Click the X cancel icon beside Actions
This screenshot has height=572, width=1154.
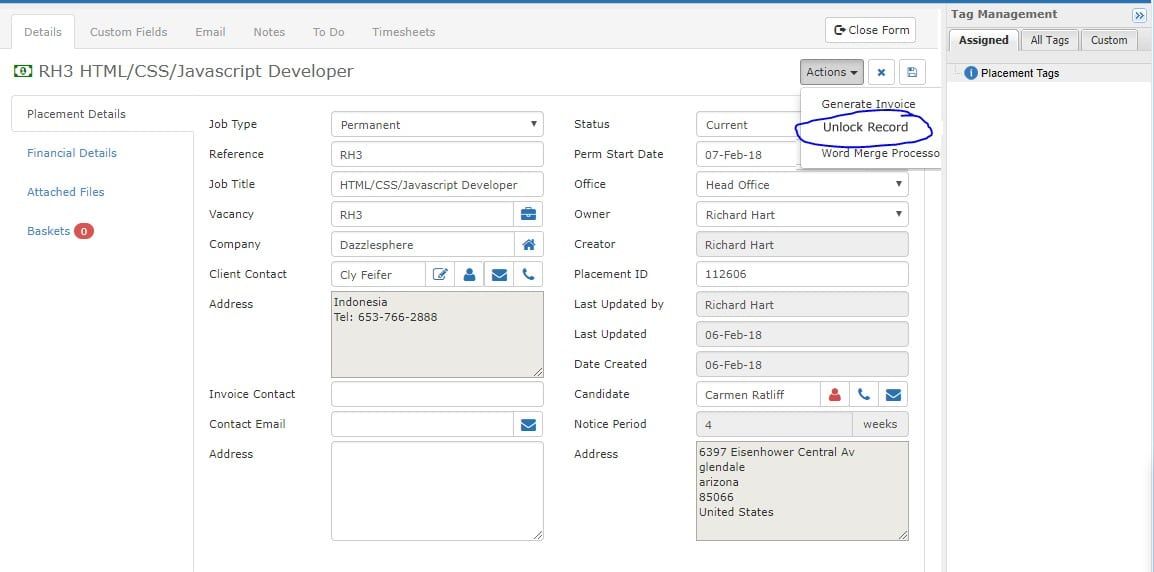tap(881, 72)
